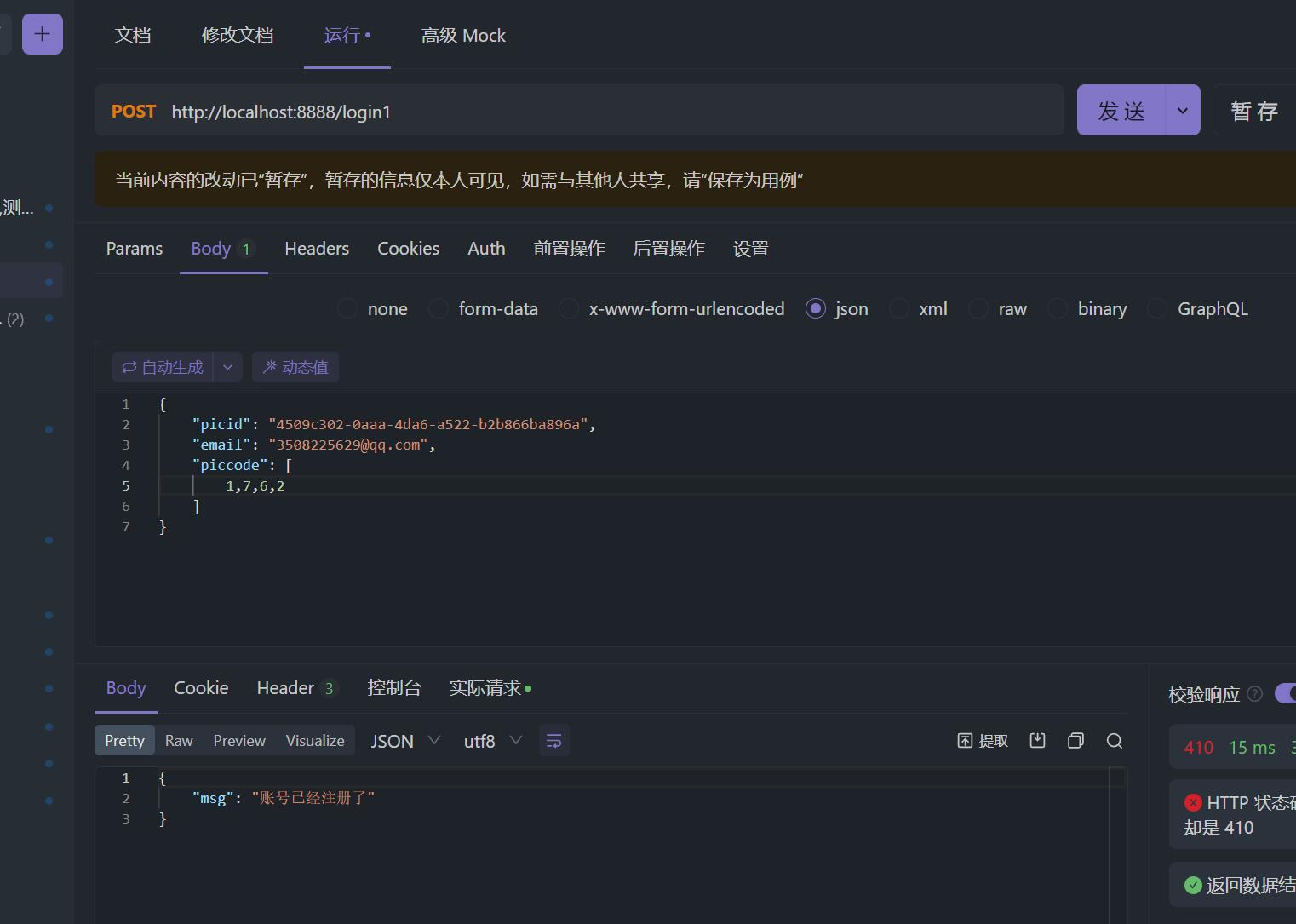Switch response view to Visualize
1296x924 pixels.
coord(315,741)
